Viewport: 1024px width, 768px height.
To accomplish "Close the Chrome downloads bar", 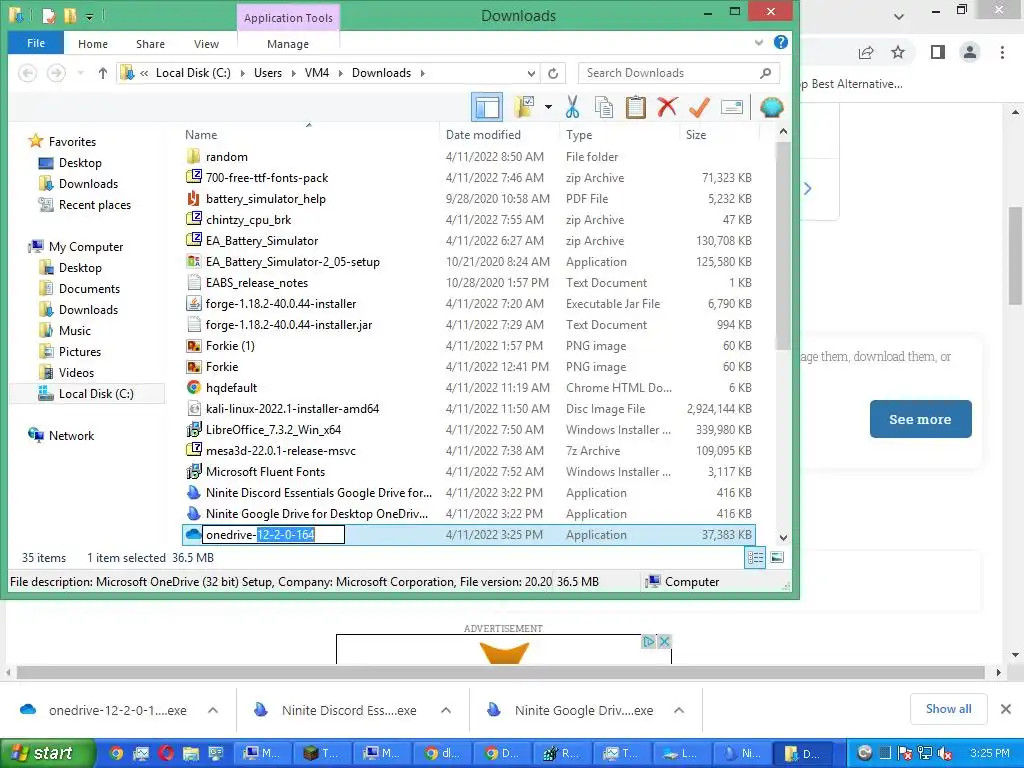I will pyautogui.click(x=1006, y=709).
